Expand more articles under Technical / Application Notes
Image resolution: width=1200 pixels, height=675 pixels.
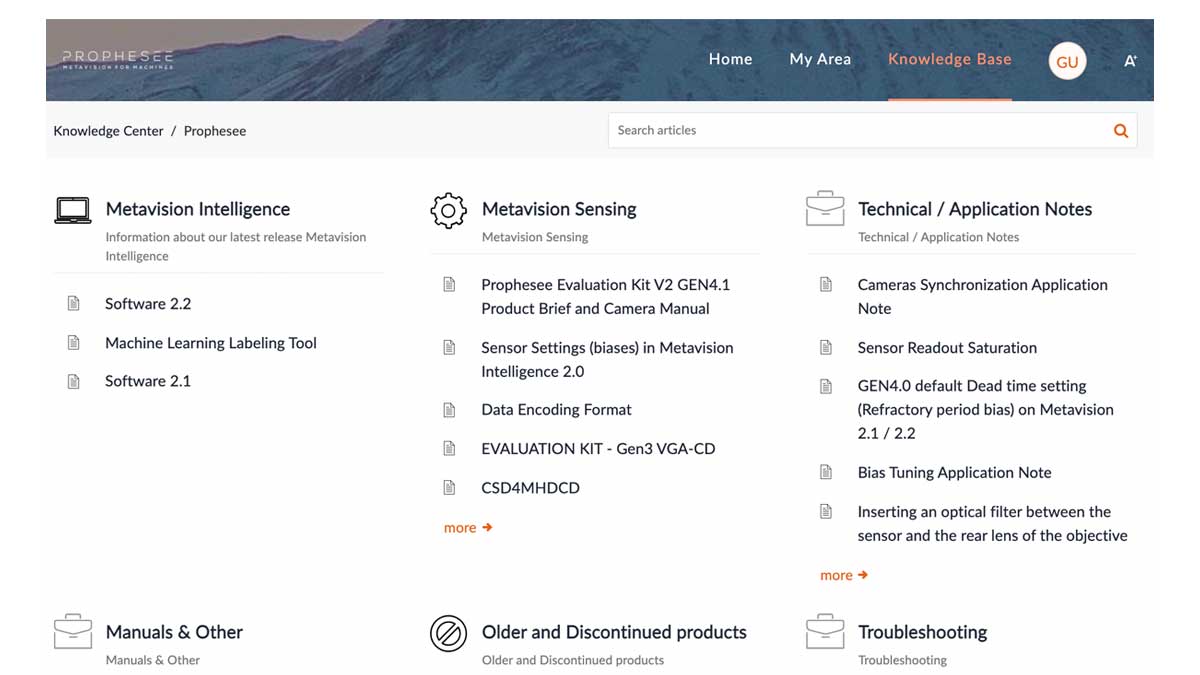point(843,575)
